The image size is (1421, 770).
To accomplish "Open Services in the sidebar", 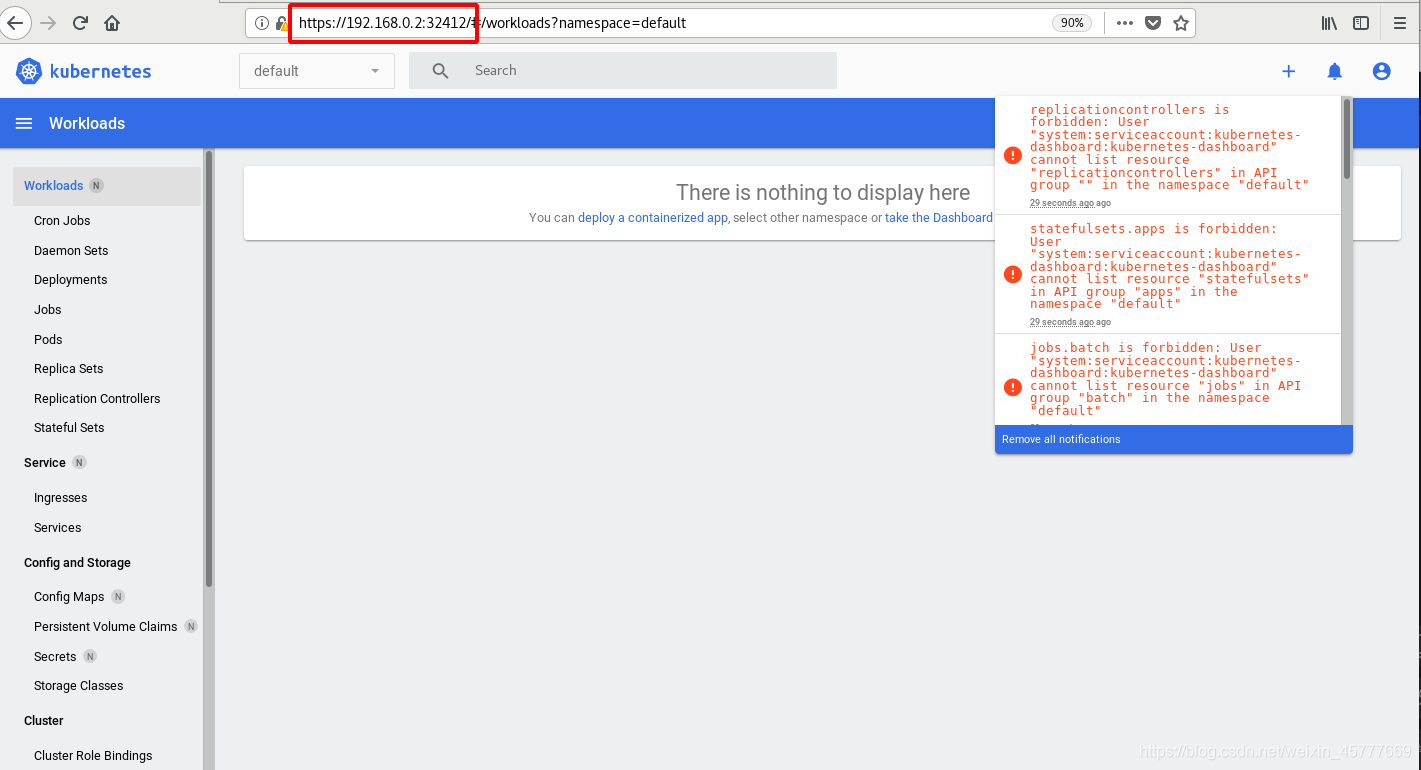I will click(x=57, y=528).
